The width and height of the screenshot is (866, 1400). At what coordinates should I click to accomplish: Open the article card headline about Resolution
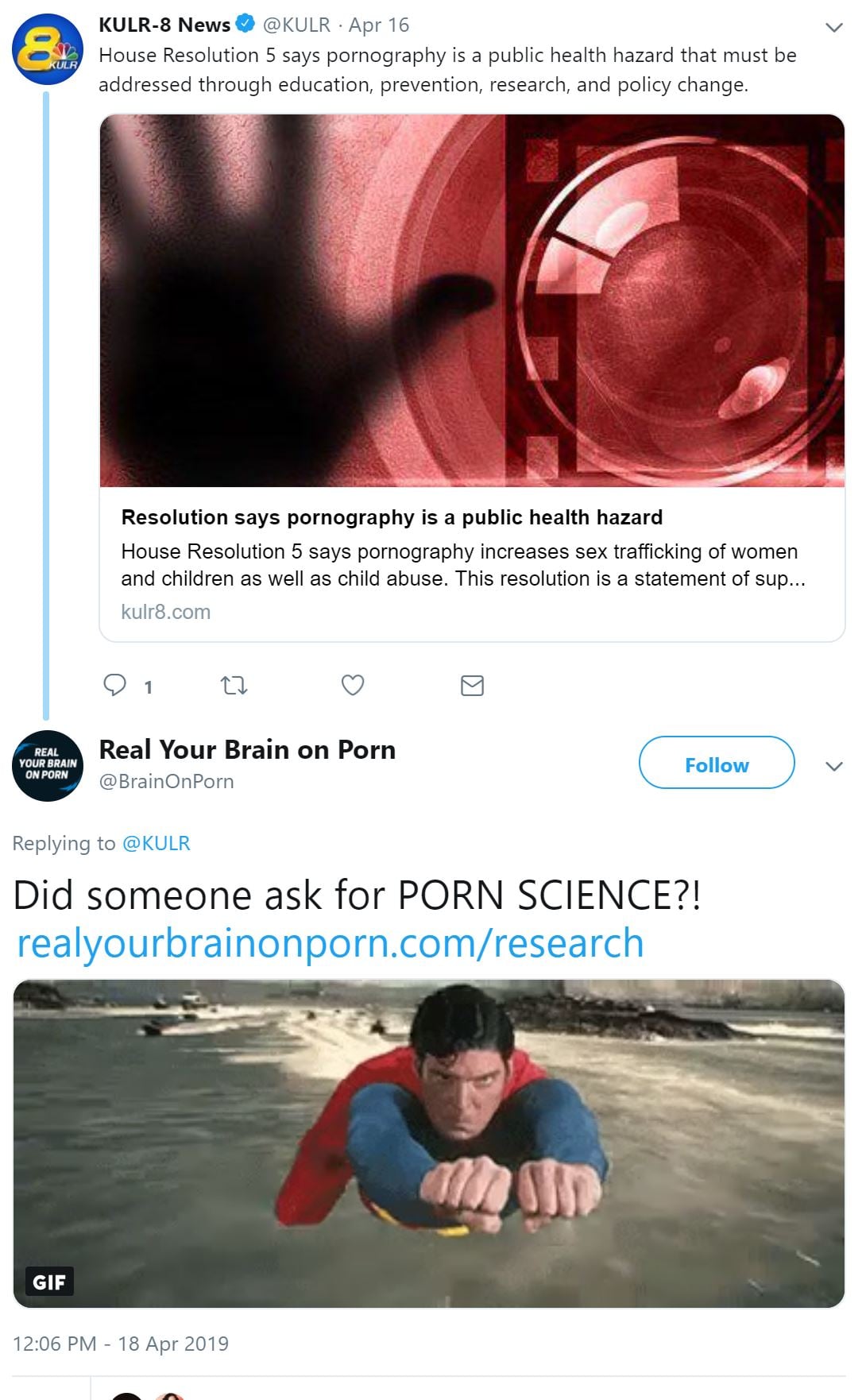392,517
